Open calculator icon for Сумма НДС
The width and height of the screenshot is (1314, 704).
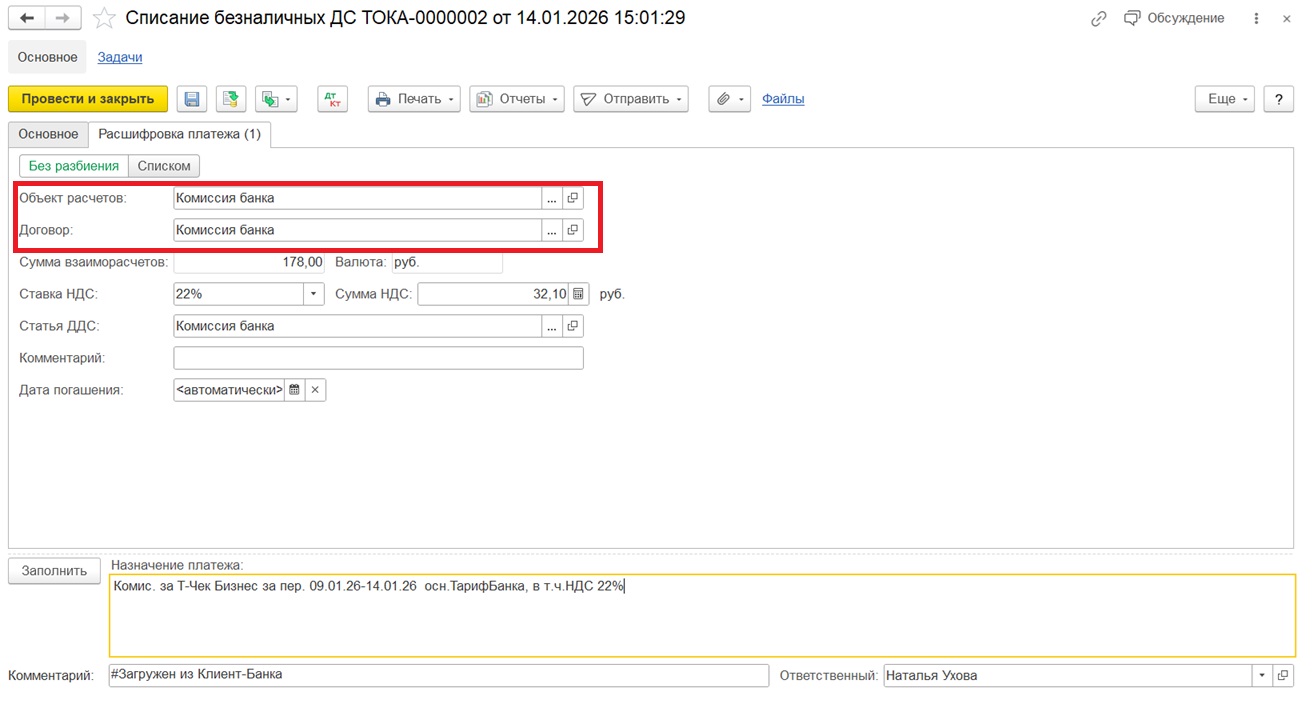point(578,294)
